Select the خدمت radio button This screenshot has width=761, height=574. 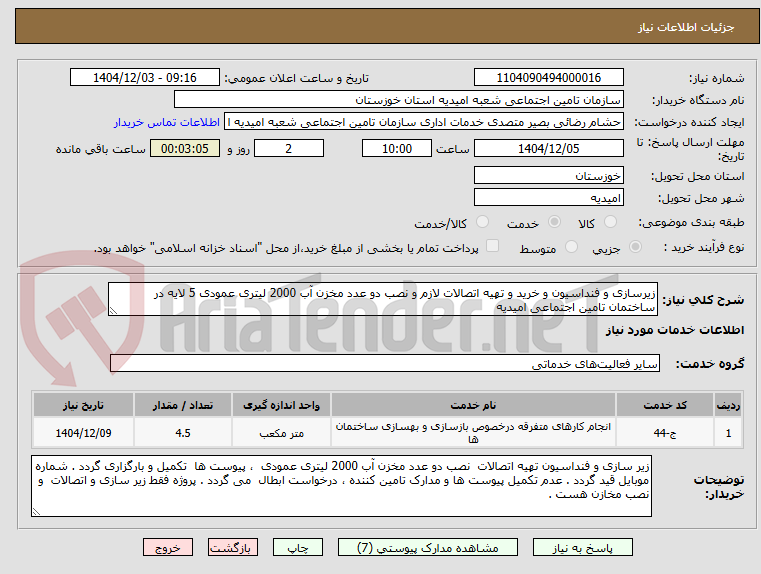click(554, 222)
